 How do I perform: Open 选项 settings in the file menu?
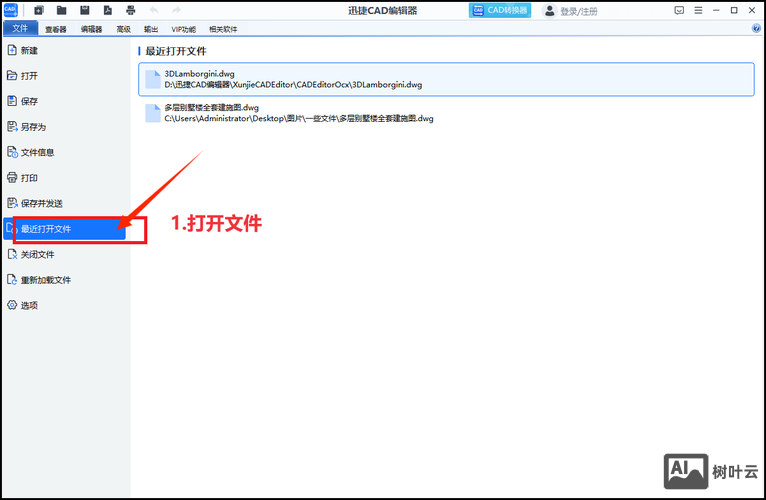[66, 305]
